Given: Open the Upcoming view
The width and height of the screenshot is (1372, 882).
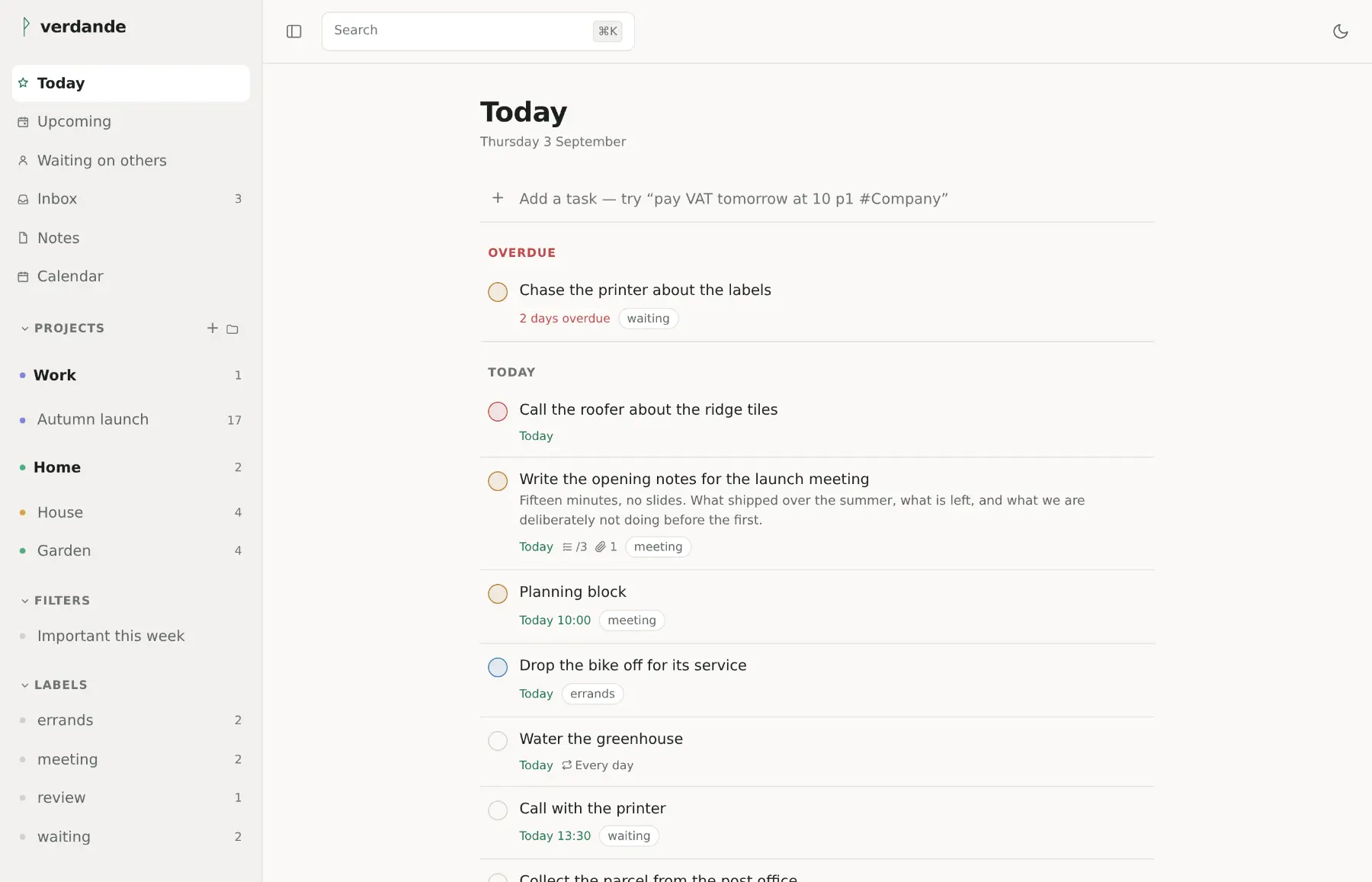Looking at the screenshot, I should [x=131, y=122].
